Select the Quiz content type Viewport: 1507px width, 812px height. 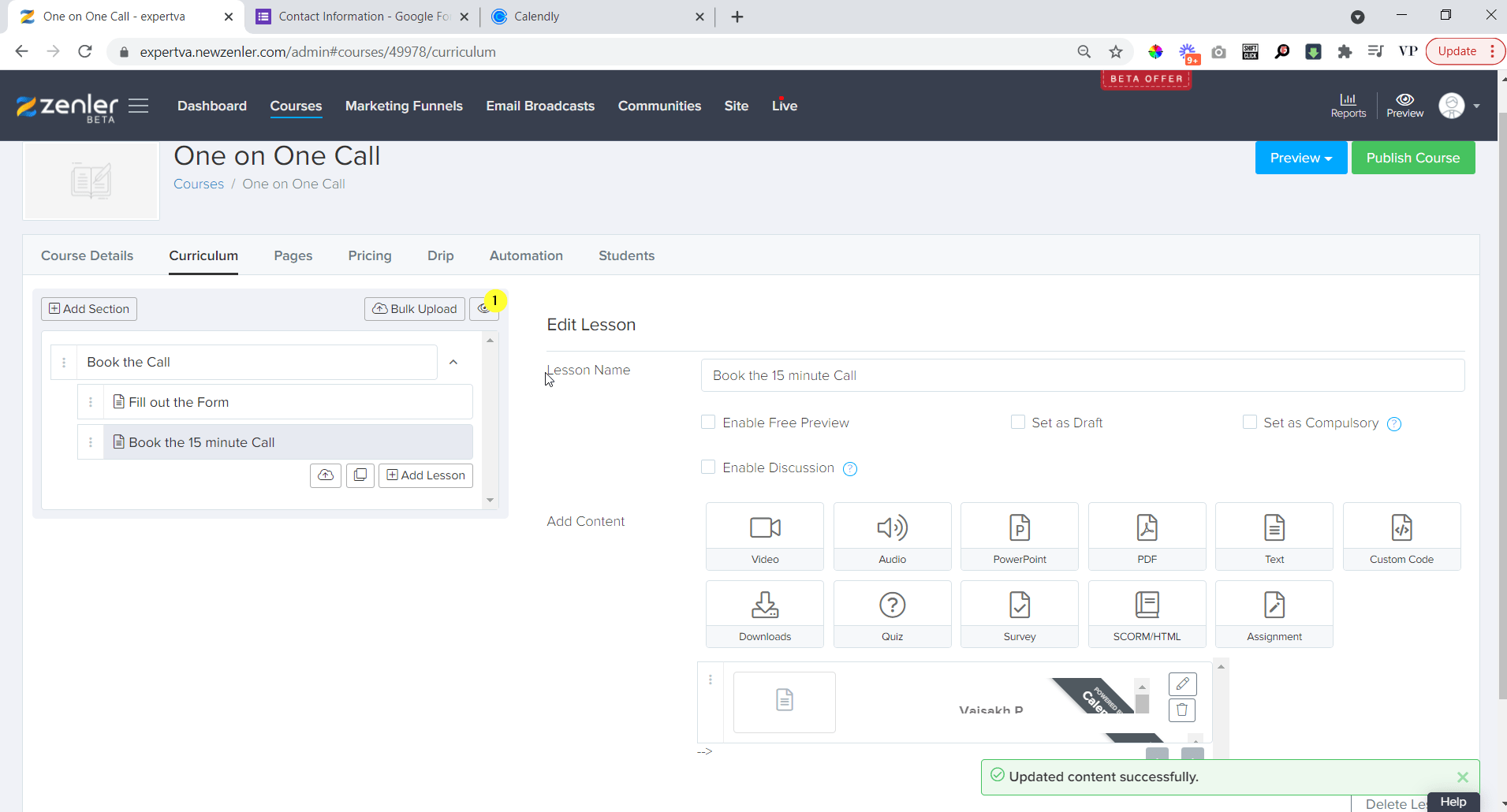(x=892, y=613)
